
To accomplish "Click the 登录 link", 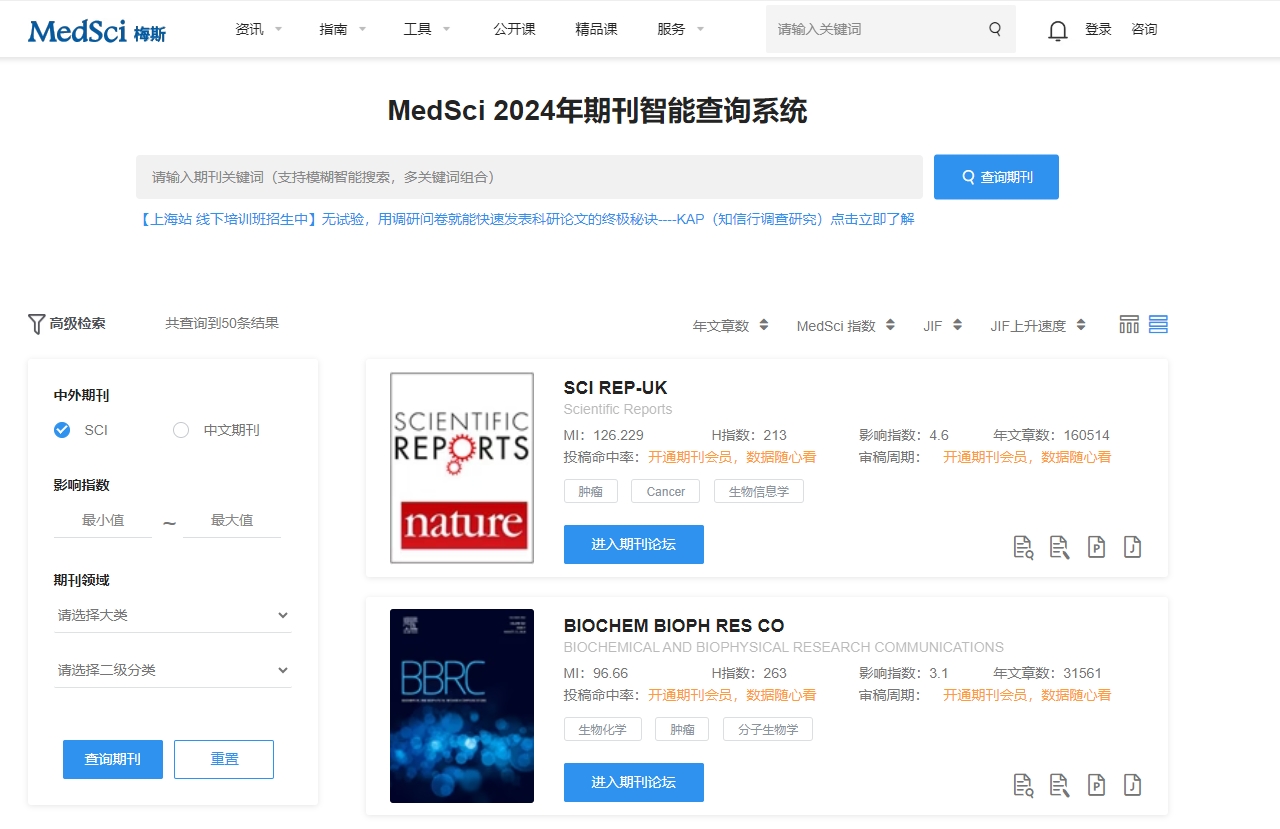I will coord(1098,29).
